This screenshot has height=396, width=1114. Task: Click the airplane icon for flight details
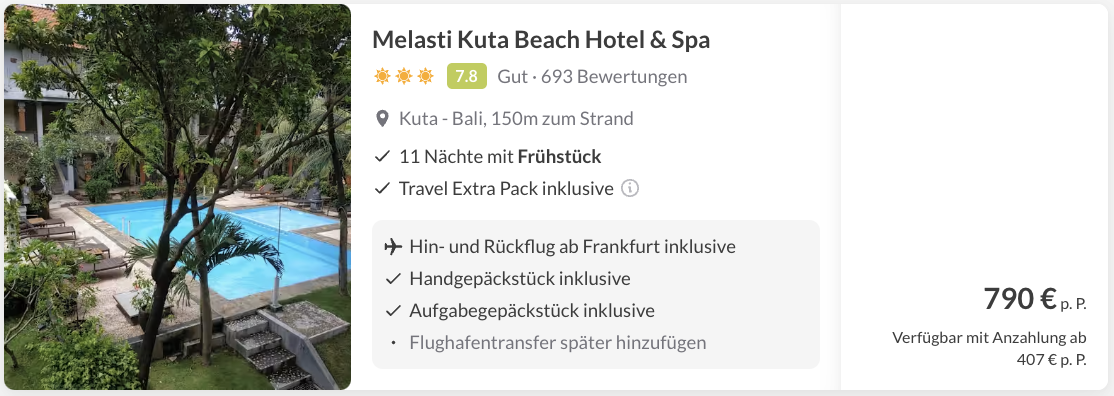393,247
